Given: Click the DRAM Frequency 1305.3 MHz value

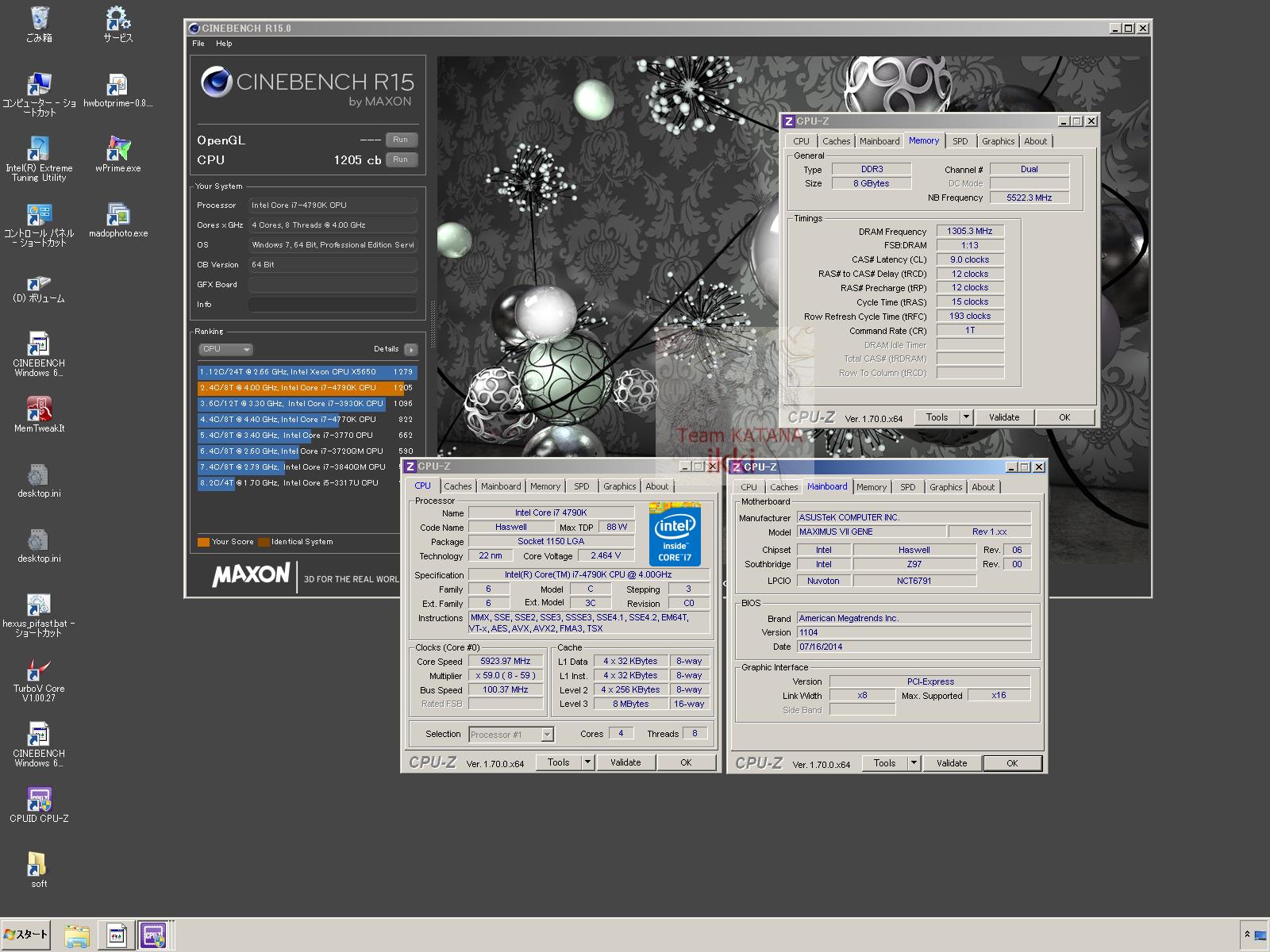Looking at the screenshot, I should [970, 231].
